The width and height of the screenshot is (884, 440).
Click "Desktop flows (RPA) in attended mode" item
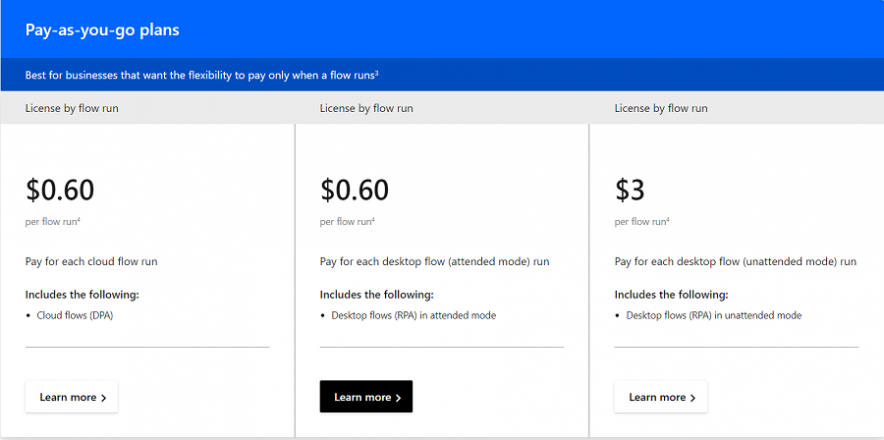point(413,316)
